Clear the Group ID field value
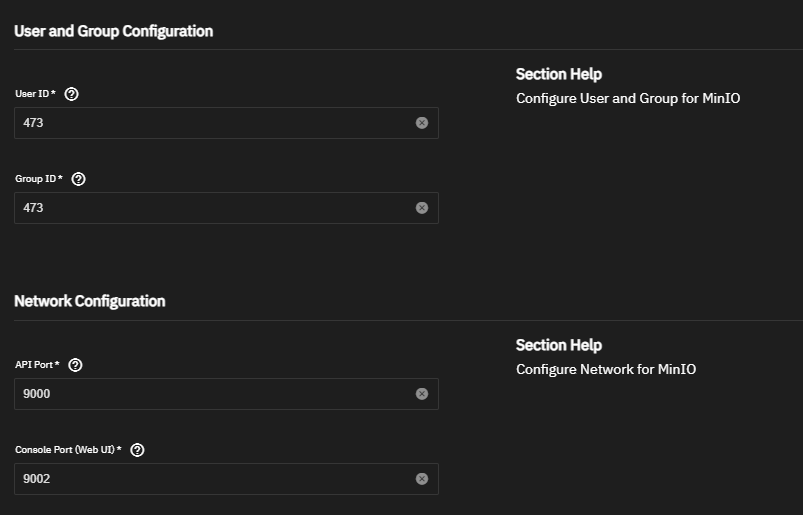Screen dimensions: 803x515 coord(422,208)
